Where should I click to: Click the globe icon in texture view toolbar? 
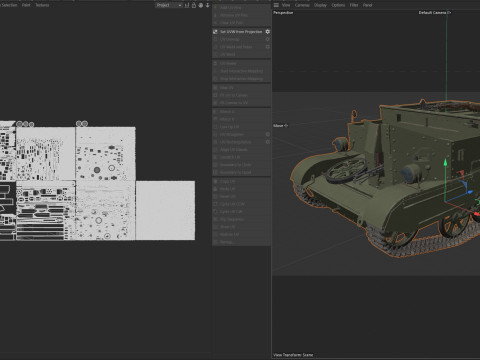[201, 5]
